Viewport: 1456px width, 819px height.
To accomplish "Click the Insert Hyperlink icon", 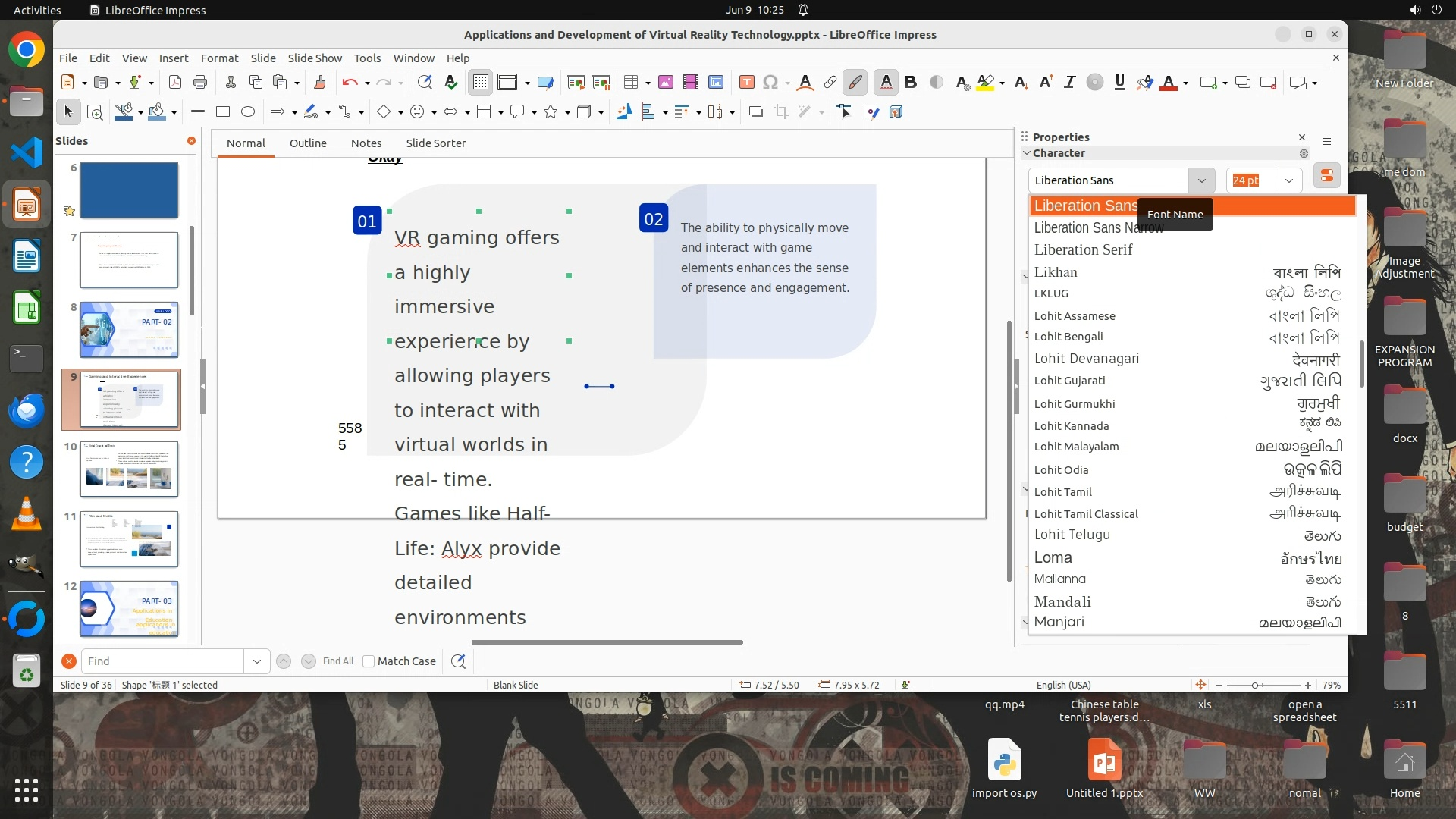I will tap(830, 83).
